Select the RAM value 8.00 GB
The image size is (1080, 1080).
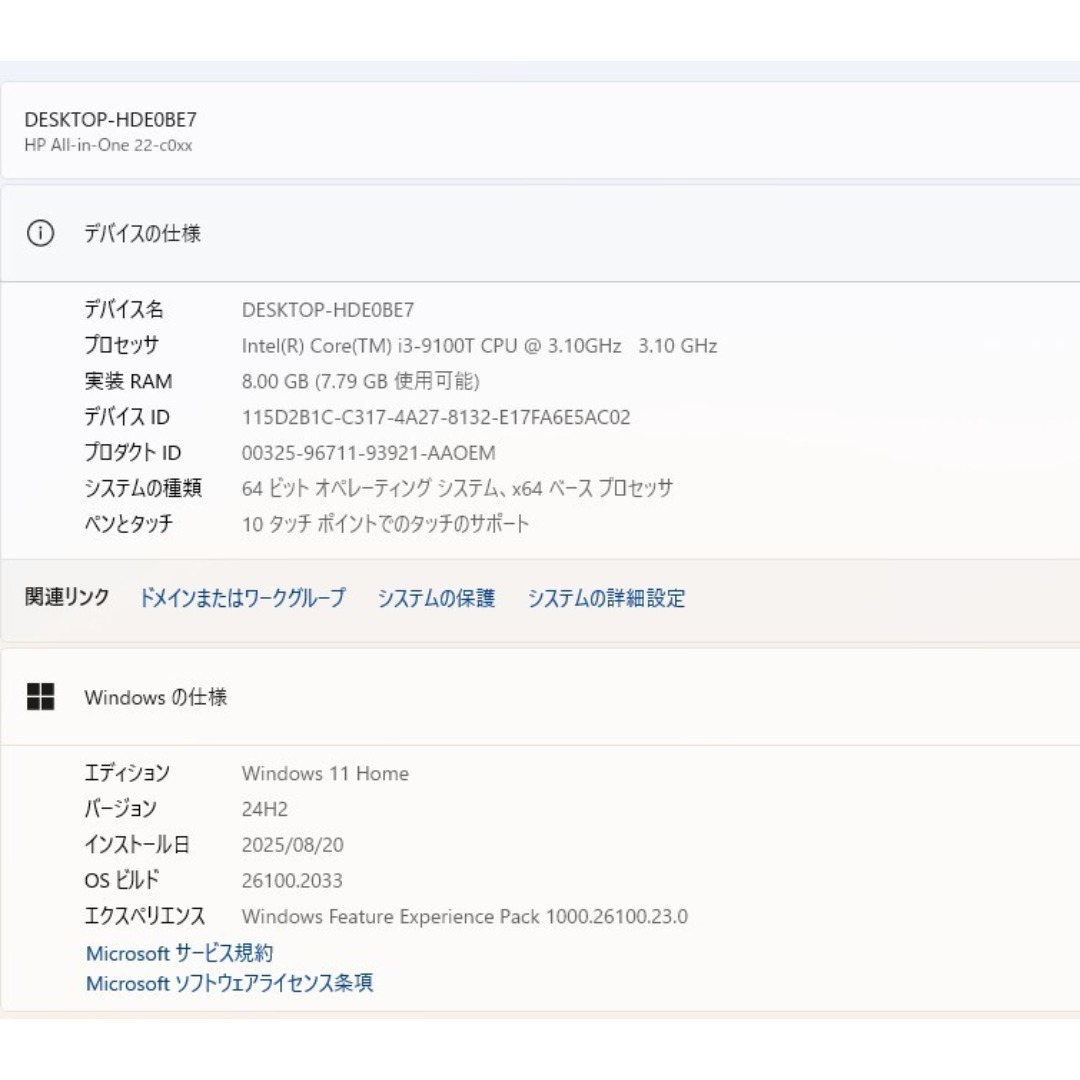tap(360, 382)
